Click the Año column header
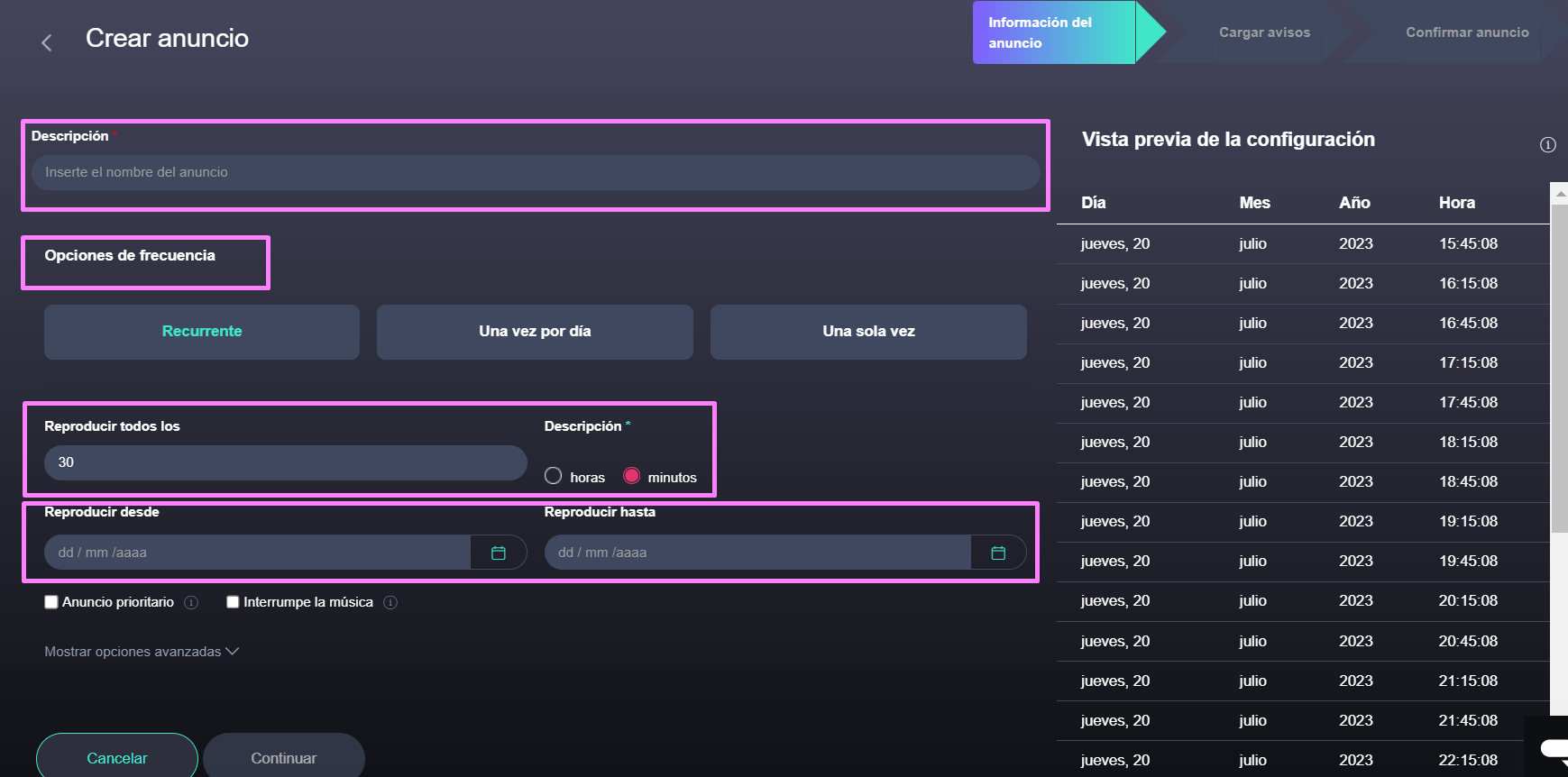 (x=1354, y=203)
